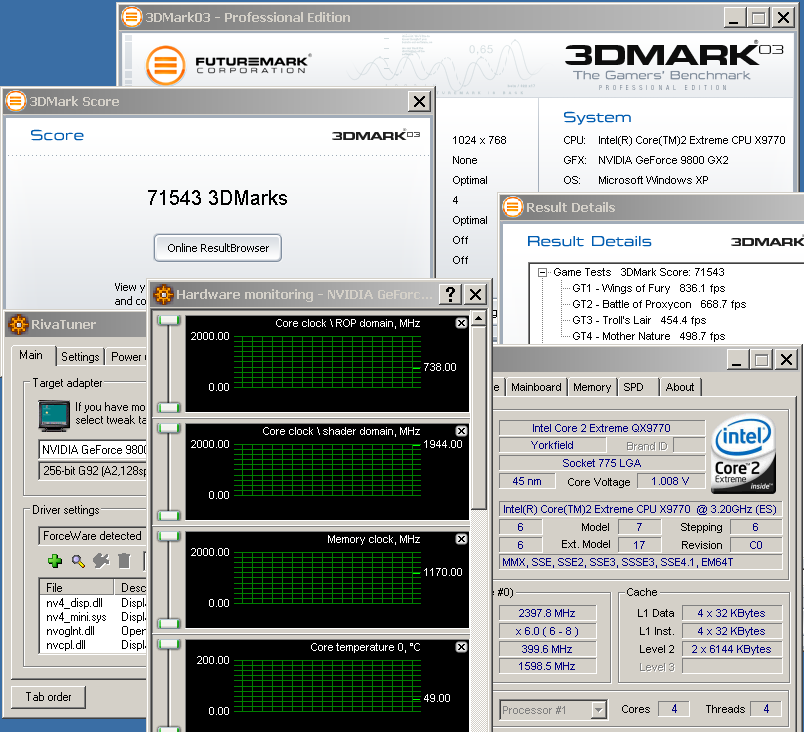Close the Hardware monitoring window
Image resolution: width=804 pixels, height=732 pixels.
click(x=475, y=294)
